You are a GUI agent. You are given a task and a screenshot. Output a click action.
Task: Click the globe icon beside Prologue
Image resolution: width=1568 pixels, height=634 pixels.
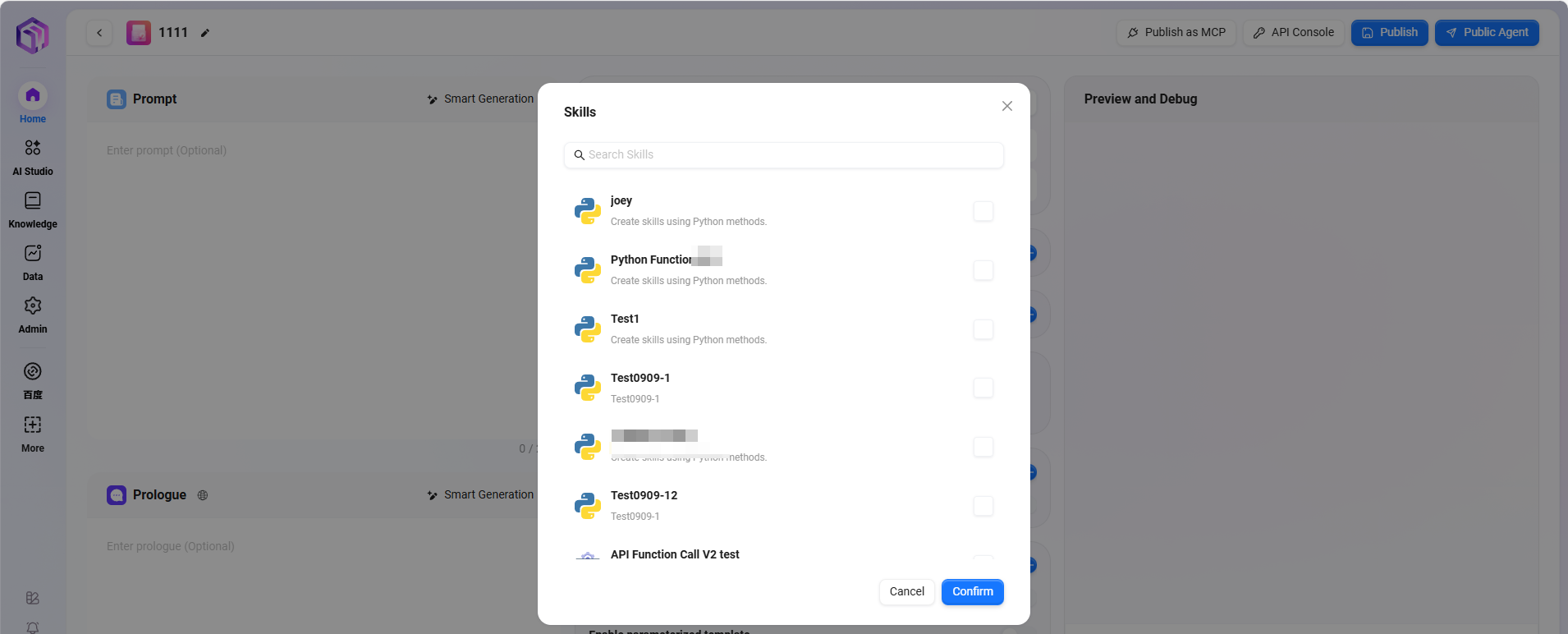(203, 495)
